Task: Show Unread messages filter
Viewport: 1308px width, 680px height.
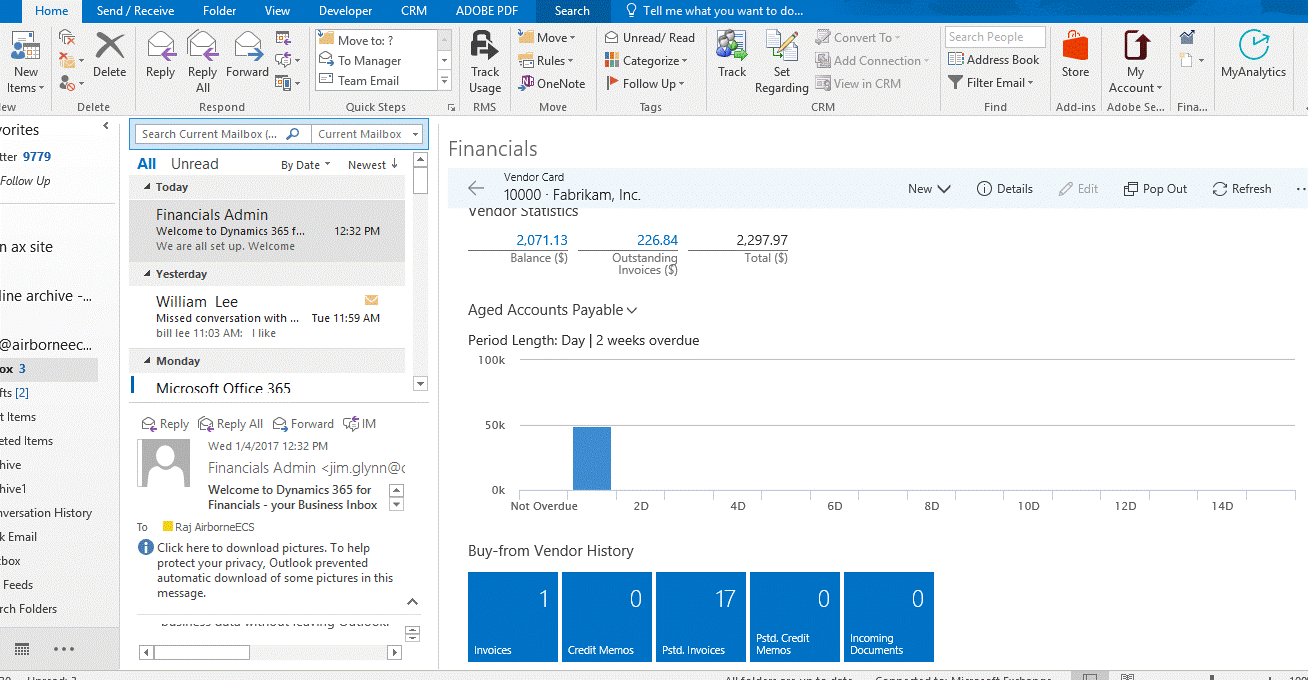Action: 194,164
